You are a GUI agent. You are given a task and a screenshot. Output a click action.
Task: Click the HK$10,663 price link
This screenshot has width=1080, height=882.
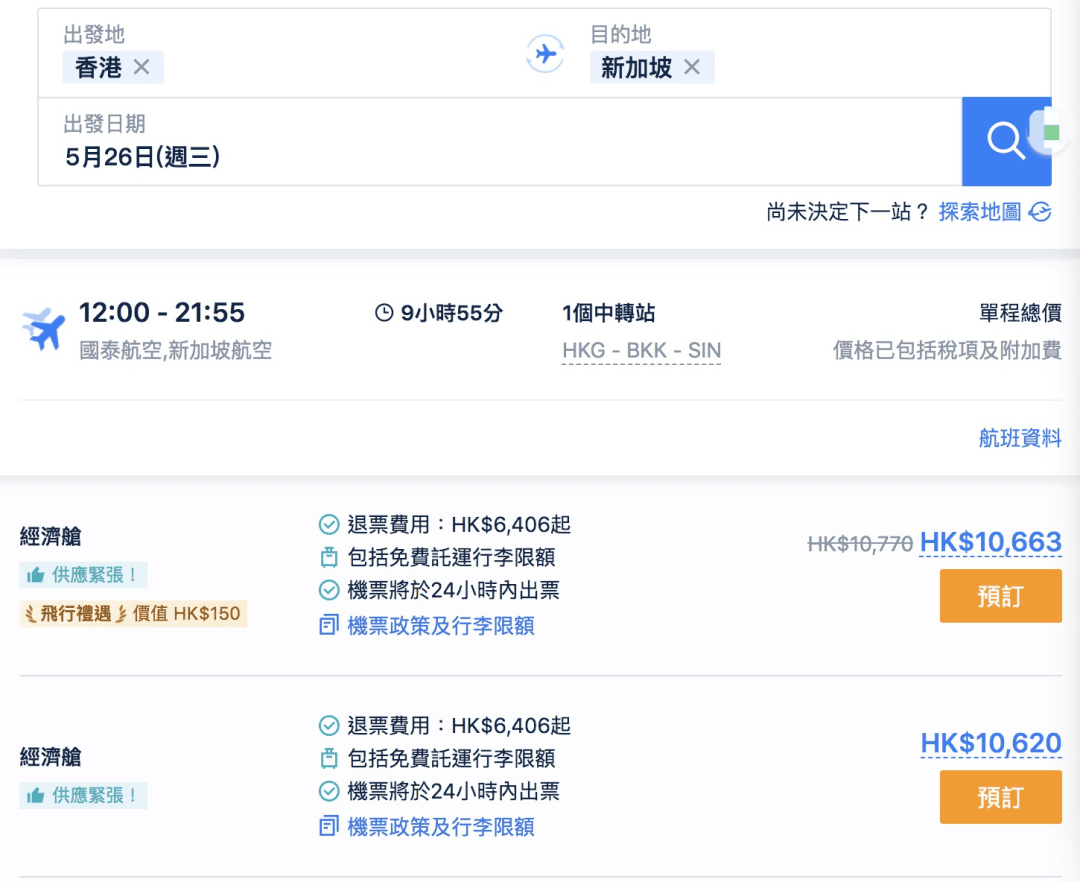pyautogui.click(x=990, y=541)
